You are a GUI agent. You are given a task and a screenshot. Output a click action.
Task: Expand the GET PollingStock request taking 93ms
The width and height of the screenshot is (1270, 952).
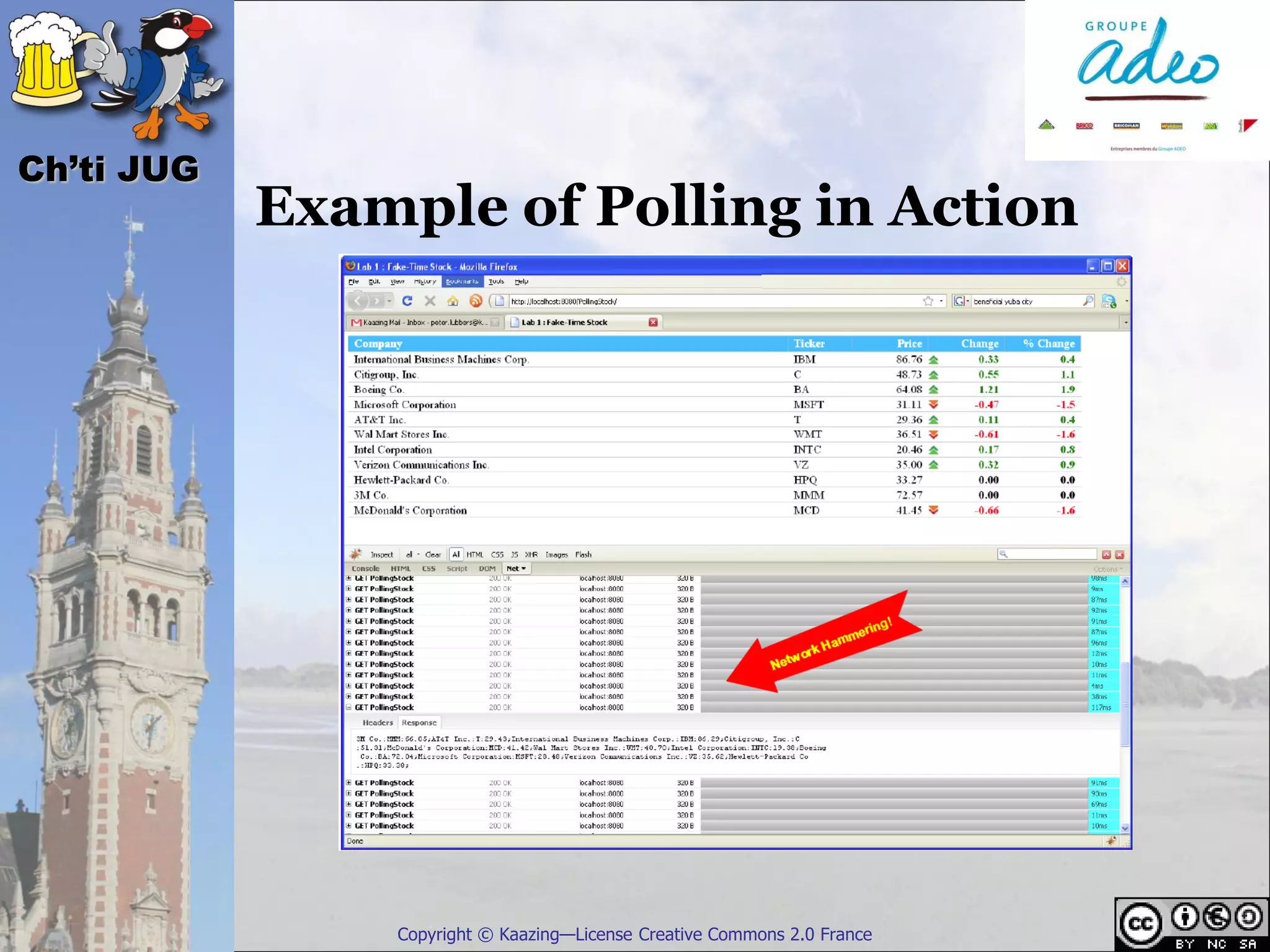coord(349,793)
